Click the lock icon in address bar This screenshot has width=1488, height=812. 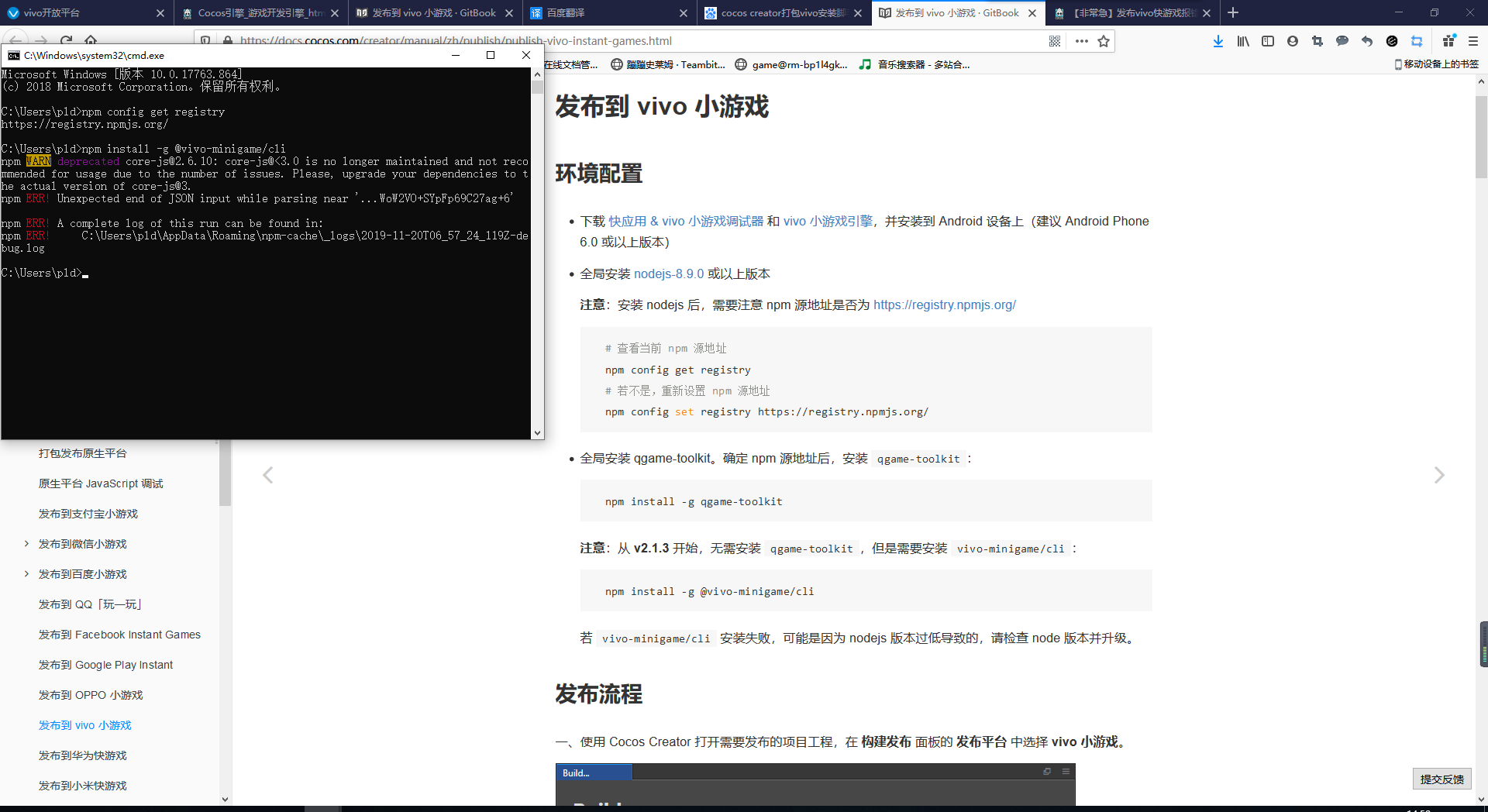[228, 41]
